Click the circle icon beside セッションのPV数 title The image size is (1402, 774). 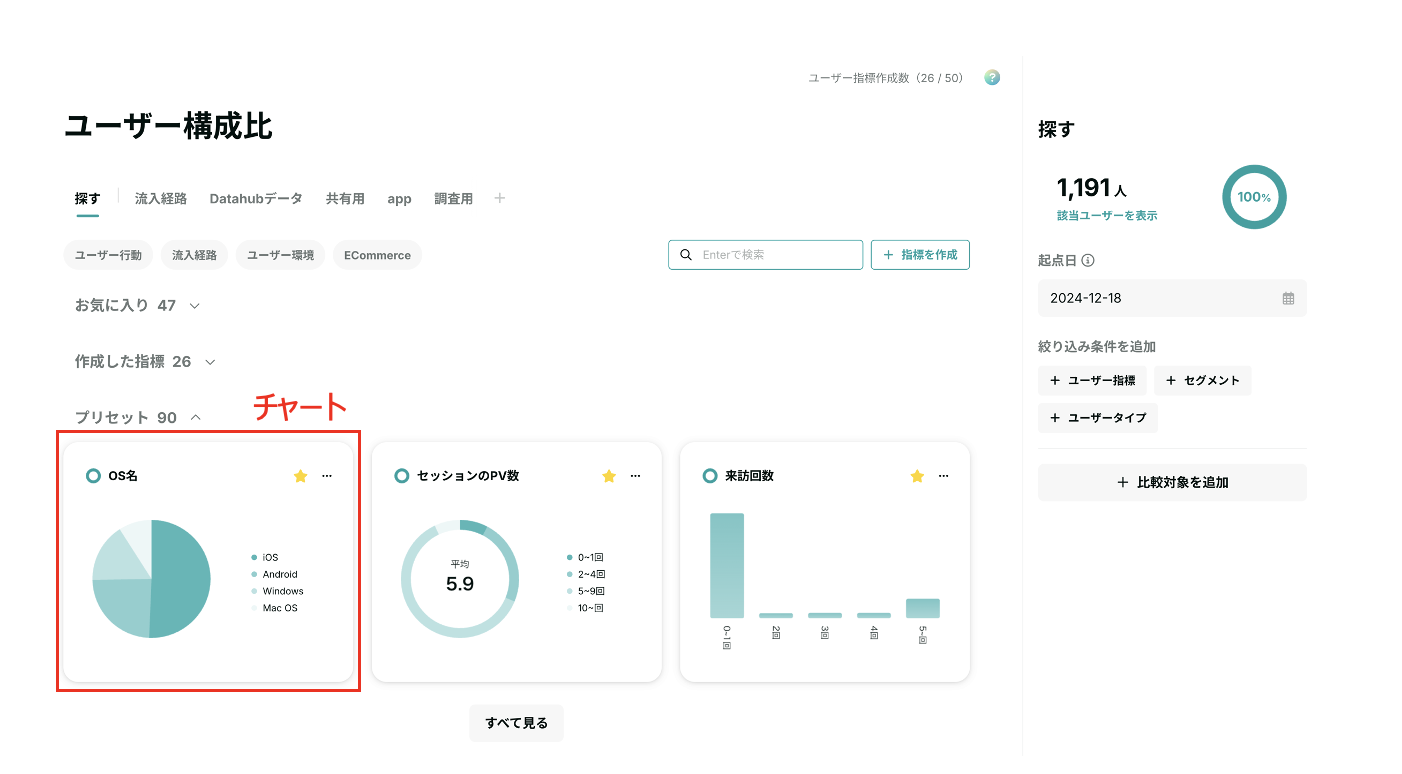tap(402, 476)
